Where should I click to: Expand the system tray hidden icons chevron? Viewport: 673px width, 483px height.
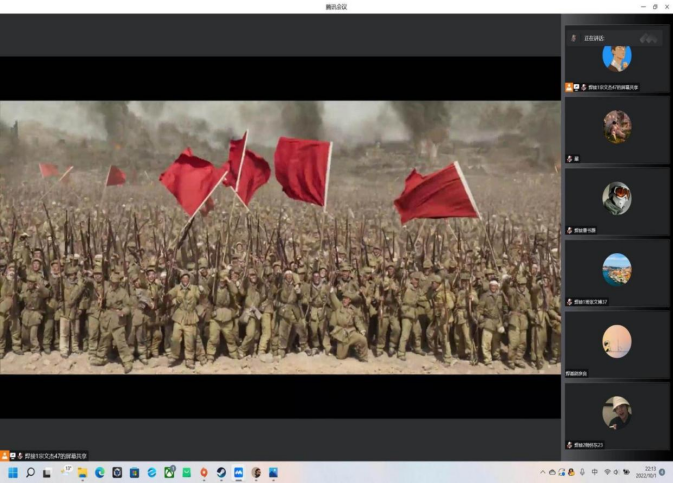coord(543,472)
